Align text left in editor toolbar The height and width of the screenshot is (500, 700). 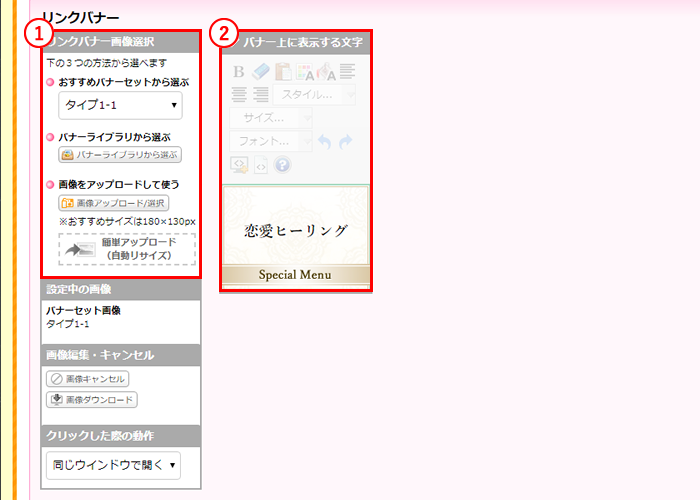[x=347, y=71]
